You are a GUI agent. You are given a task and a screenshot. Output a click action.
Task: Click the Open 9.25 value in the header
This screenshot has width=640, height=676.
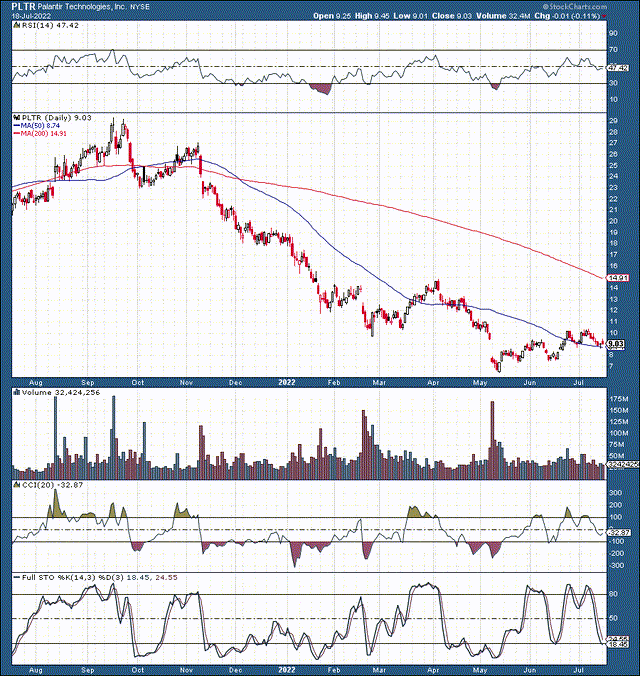(332, 16)
